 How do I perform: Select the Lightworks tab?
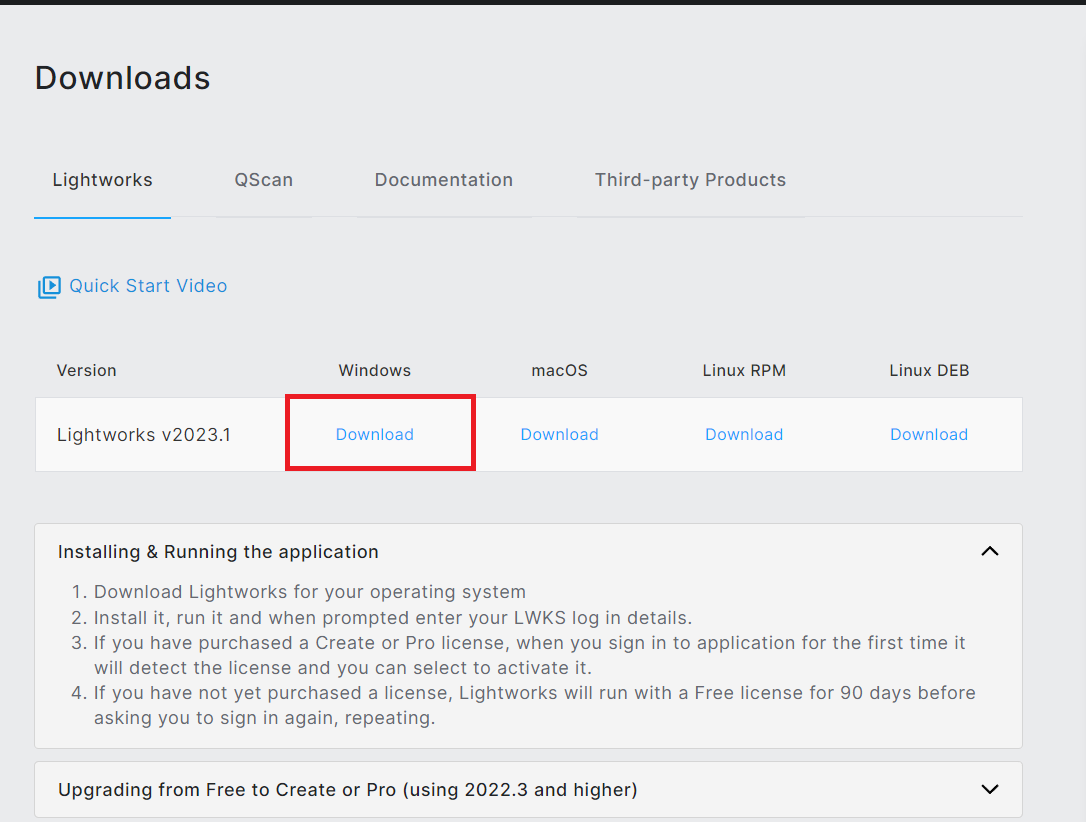coord(102,180)
